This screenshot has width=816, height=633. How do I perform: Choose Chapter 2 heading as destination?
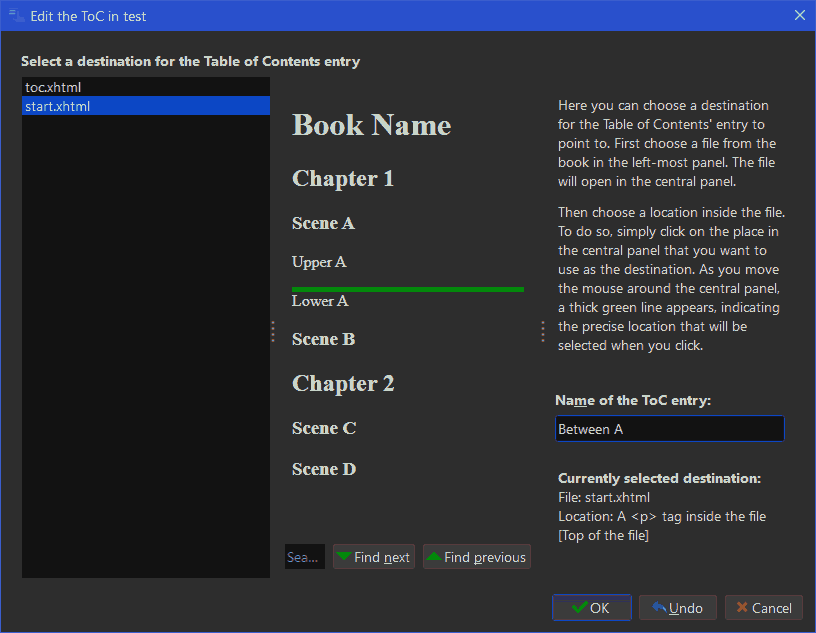click(343, 384)
